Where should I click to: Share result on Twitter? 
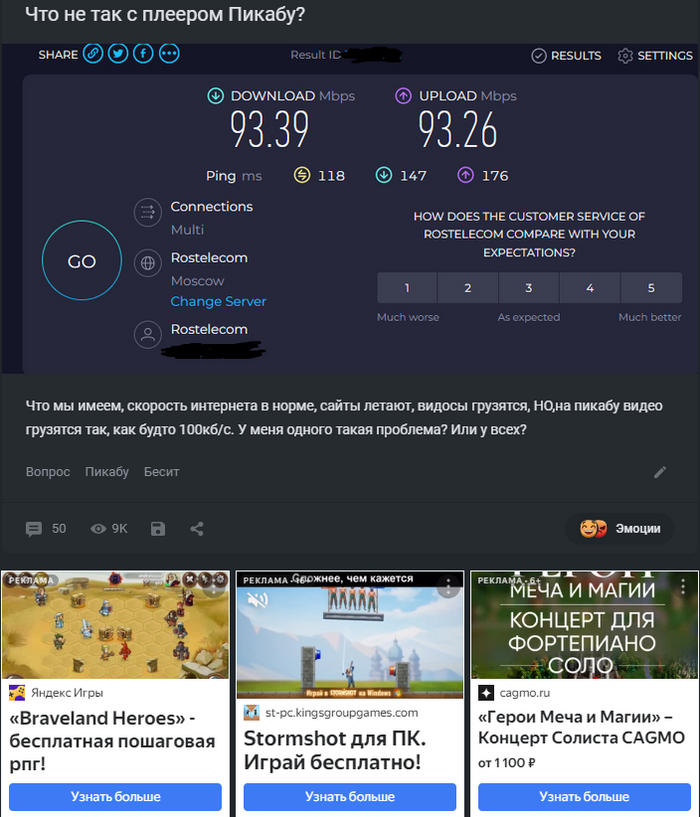pos(118,54)
